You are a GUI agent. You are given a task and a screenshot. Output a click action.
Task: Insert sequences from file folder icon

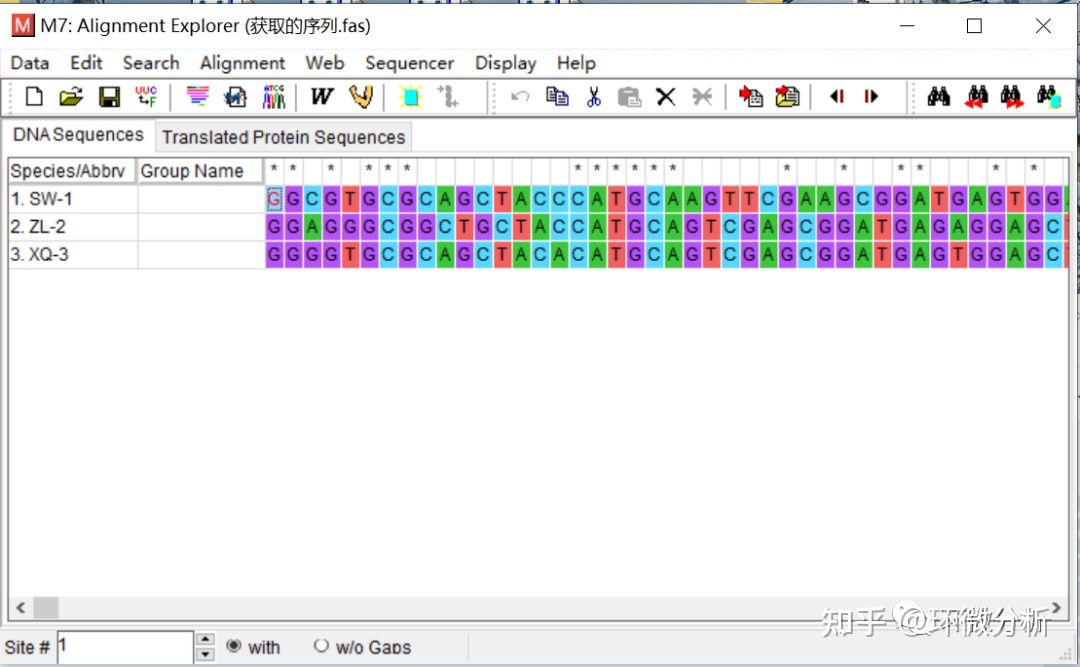(x=787, y=96)
